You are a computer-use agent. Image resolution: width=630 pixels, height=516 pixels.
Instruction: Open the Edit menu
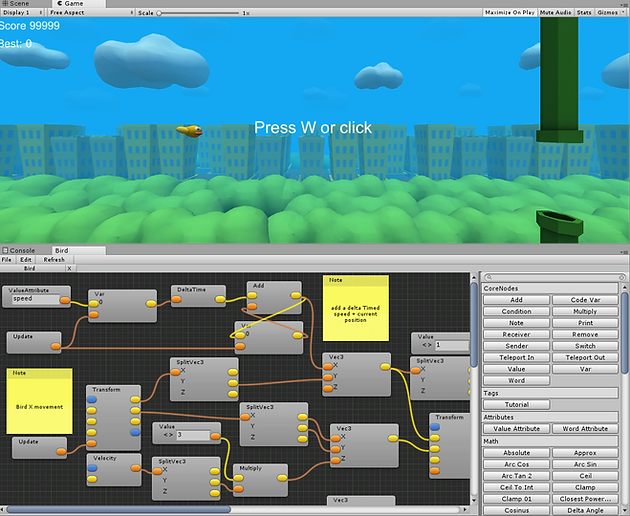(26, 260)
